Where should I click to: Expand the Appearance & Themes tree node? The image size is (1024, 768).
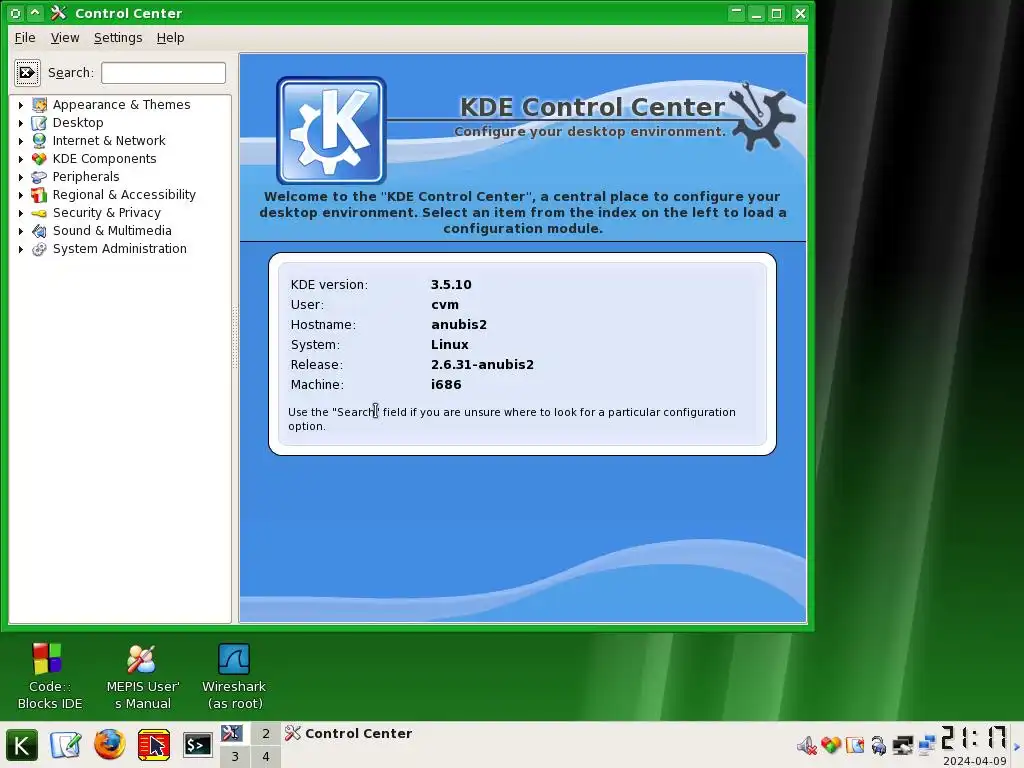click(x=21, y=105)
